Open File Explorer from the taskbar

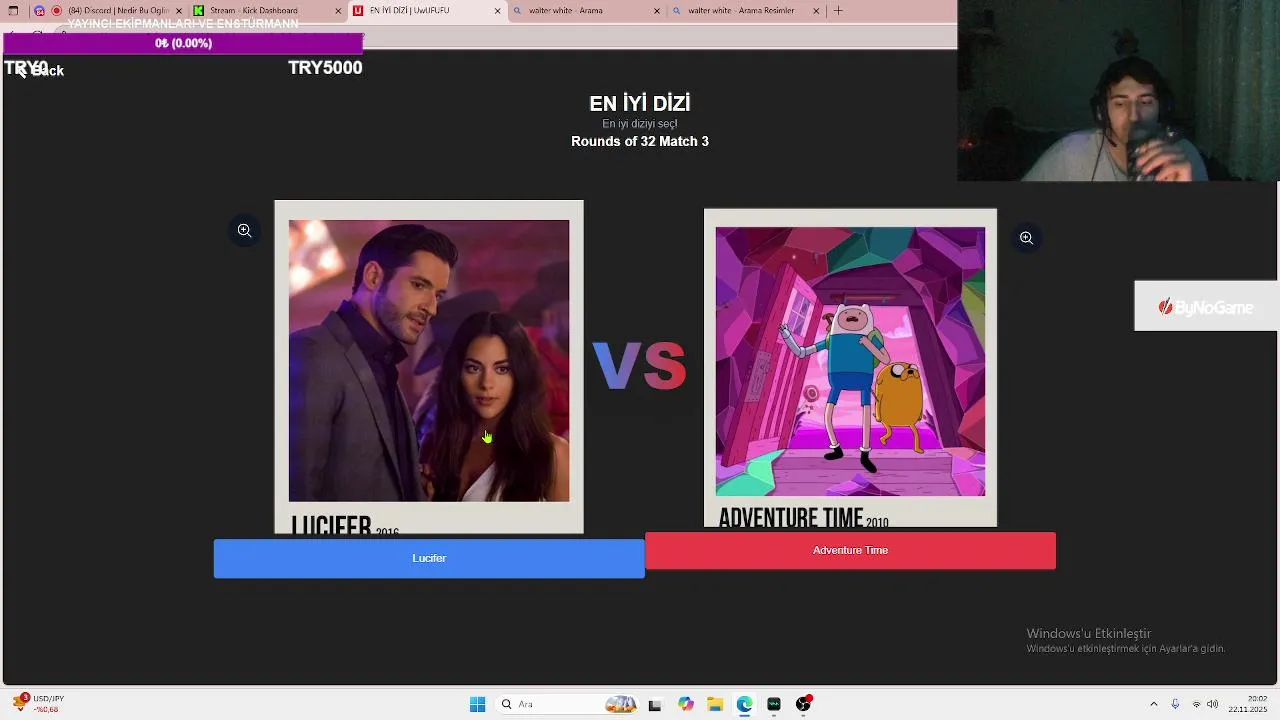coord(714,704)
